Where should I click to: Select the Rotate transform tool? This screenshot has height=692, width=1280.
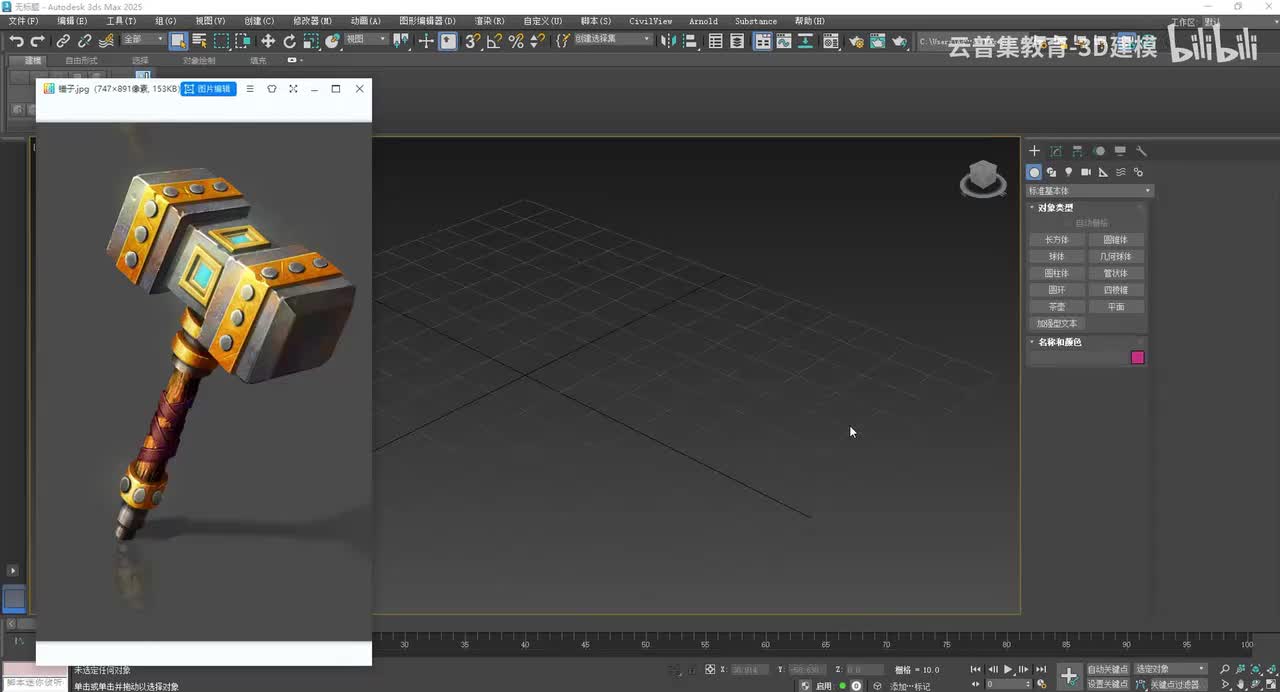tap(289, 41)
